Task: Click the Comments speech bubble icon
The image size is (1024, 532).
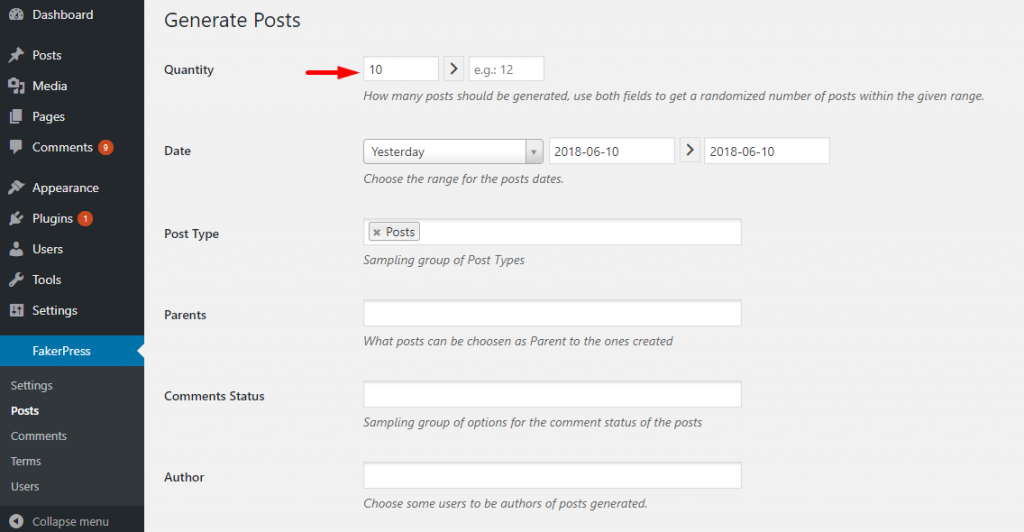Action: (x=16, y=147)
